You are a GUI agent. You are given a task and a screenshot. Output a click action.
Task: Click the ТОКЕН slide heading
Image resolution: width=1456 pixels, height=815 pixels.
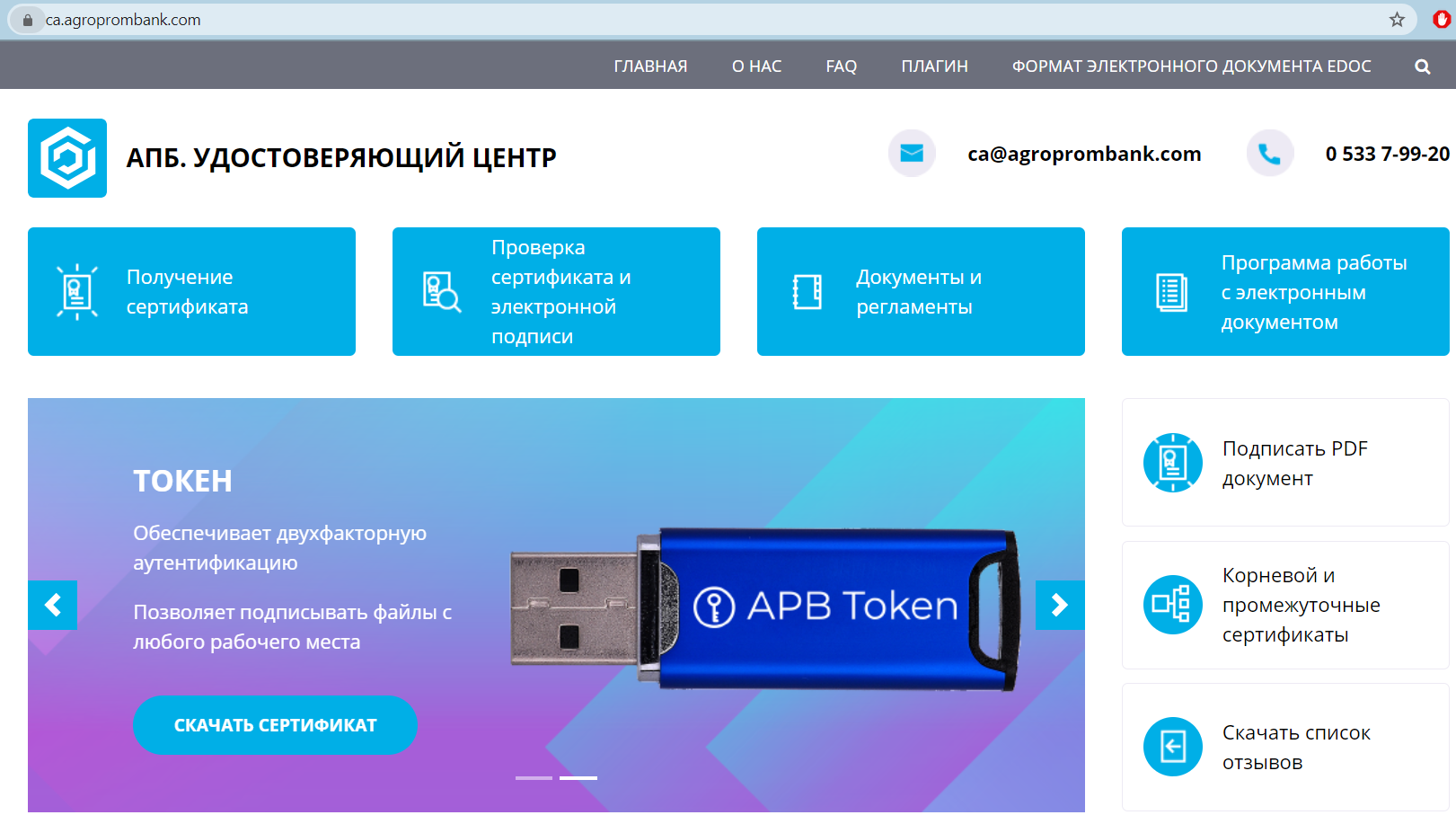tap(182, 482)
